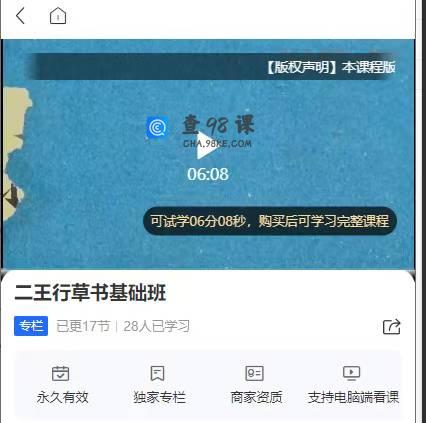This screenshot has width=426, height=423.
Task: Click the 版权声明 scrolling notice banner
Action: click(x=212, y=67)
